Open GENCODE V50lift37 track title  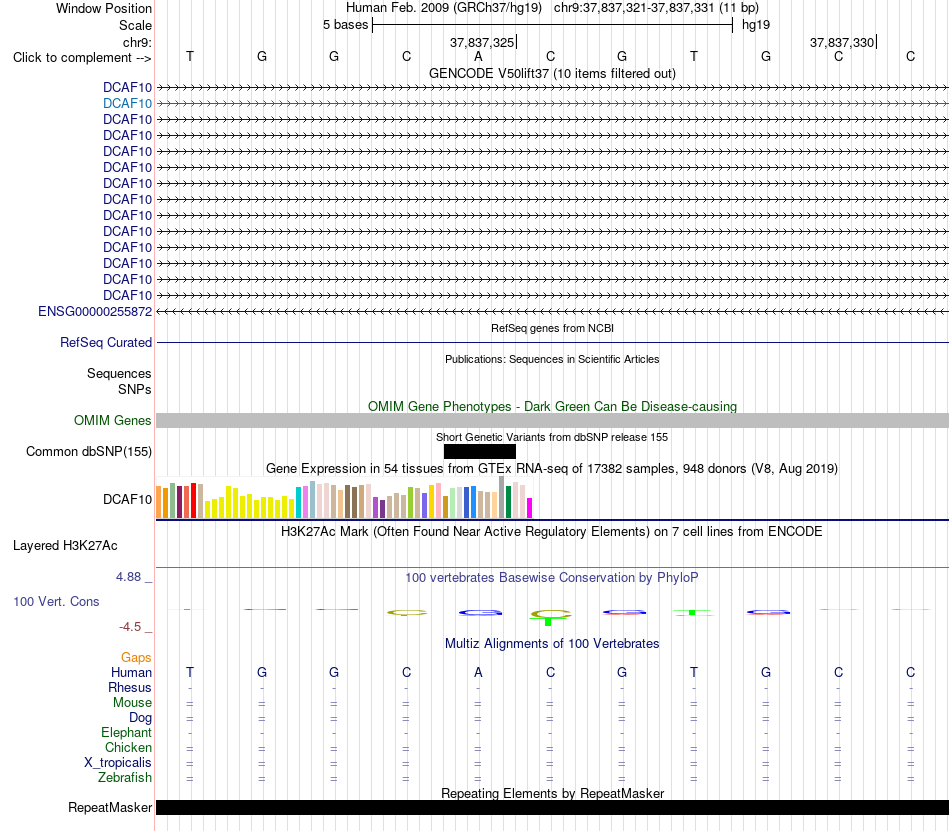tap(552, 73)
